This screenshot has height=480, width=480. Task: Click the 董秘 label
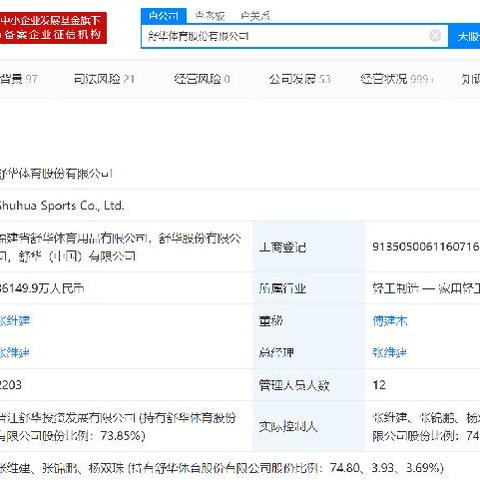[271, 321]
